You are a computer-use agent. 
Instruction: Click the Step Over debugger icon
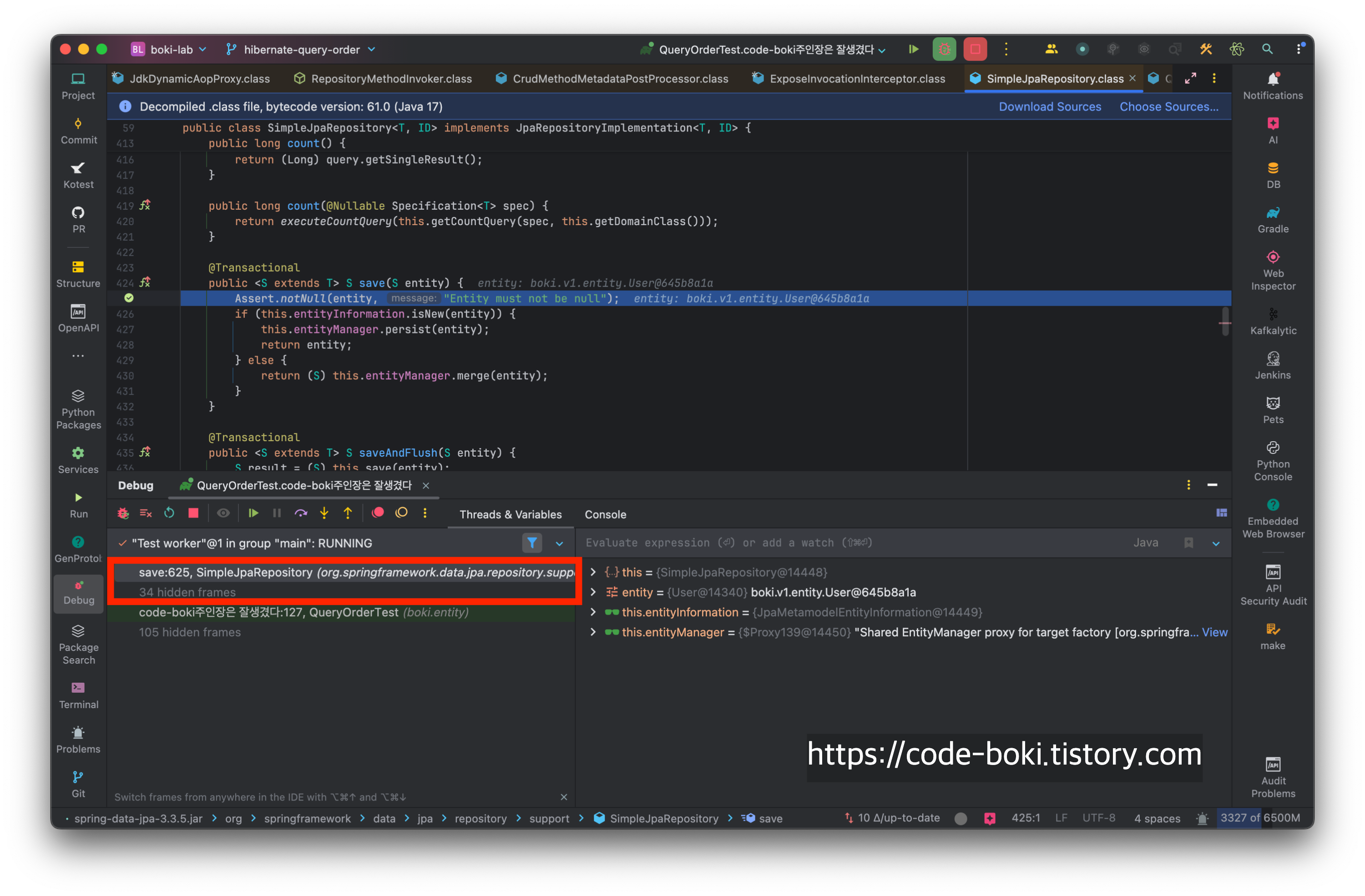click(x=301, y=513)
